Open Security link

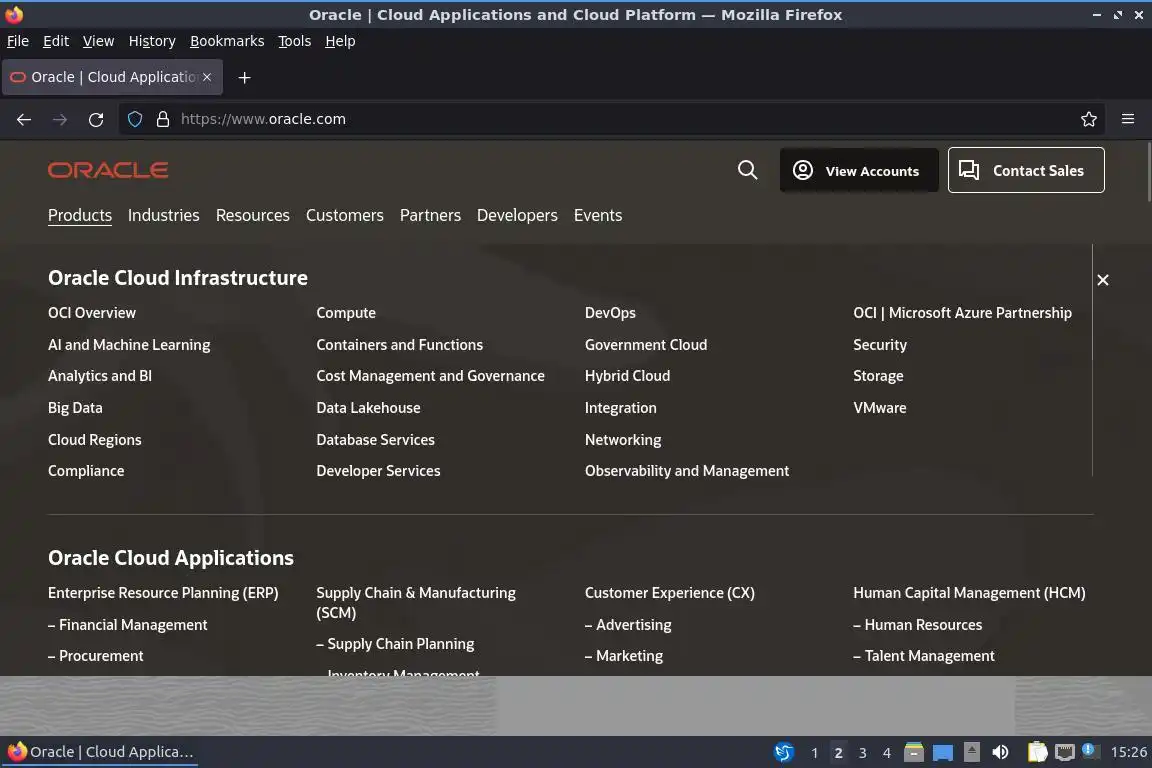click(x=880, y=345)
